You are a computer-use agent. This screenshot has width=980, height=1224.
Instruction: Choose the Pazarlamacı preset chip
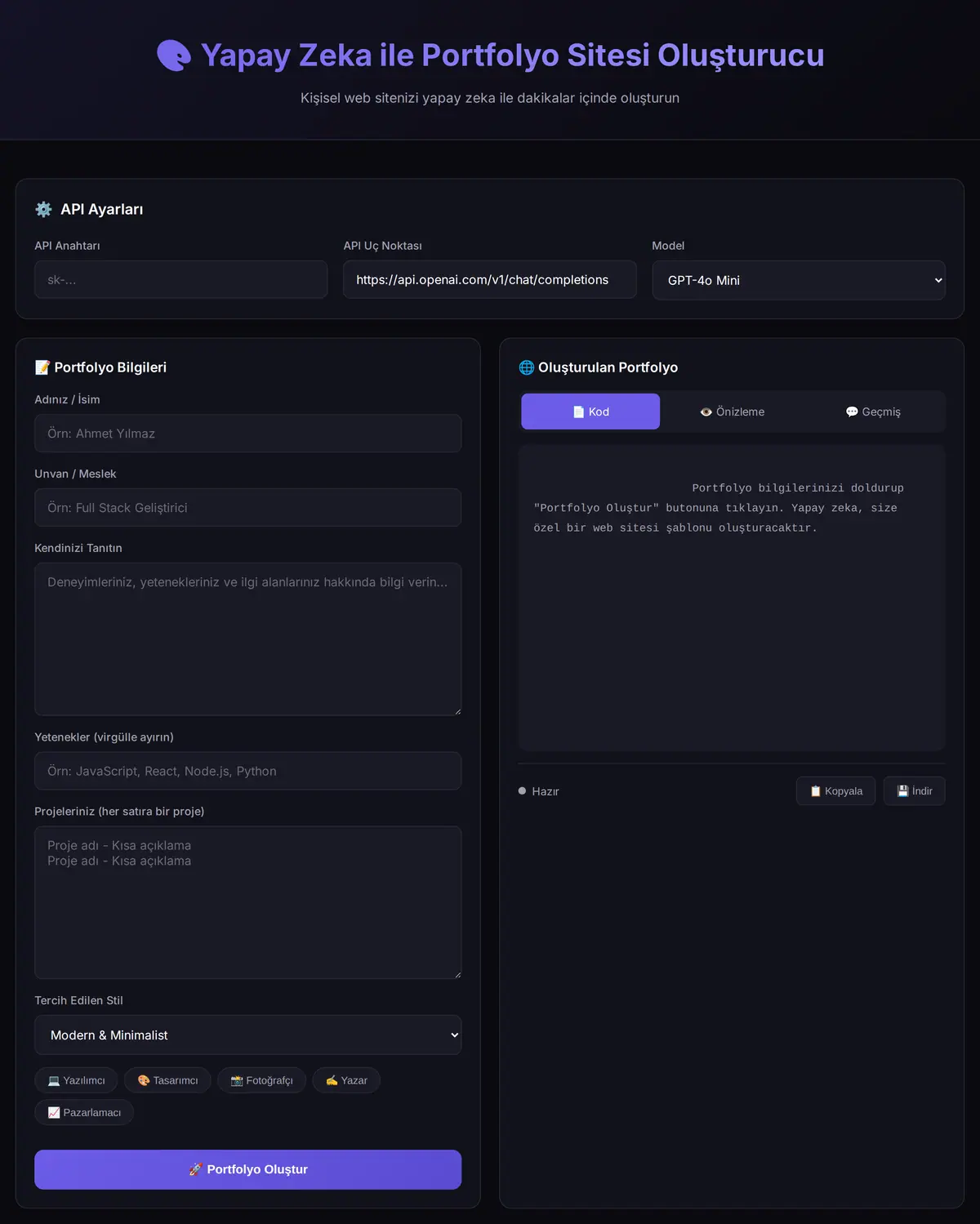(x=84, y=1112)
